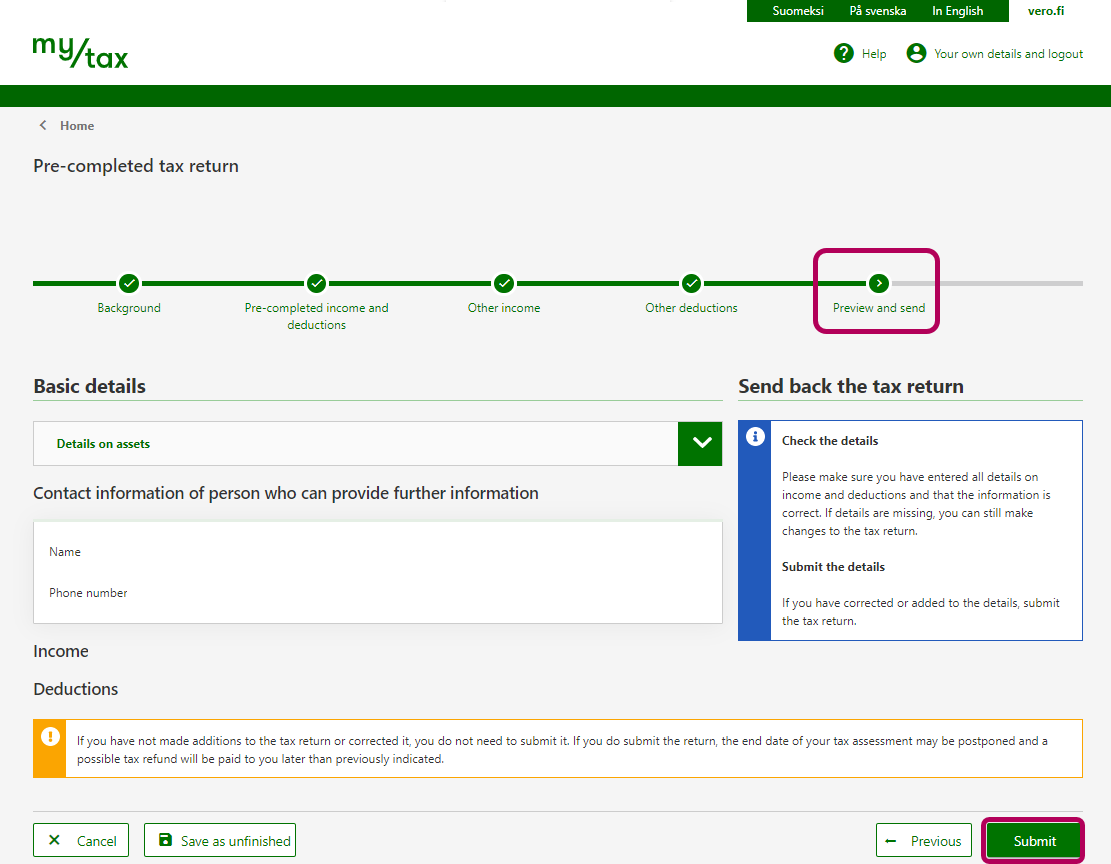Open Help via question mark icon

coord(843,53)
